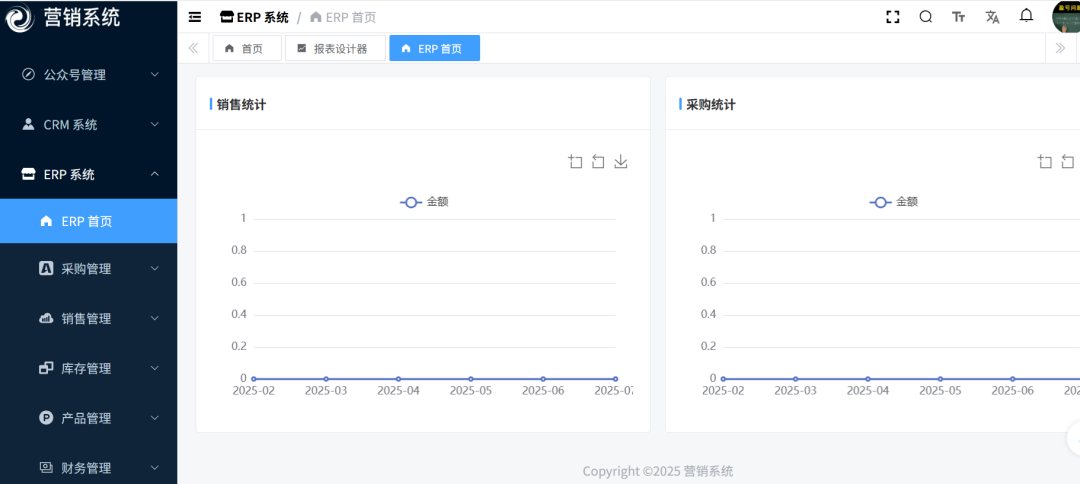This screenshot has height=484, width=1080.
Task: Click the zoom-reset icon in 采购统计 chart
Action: 1068,162
